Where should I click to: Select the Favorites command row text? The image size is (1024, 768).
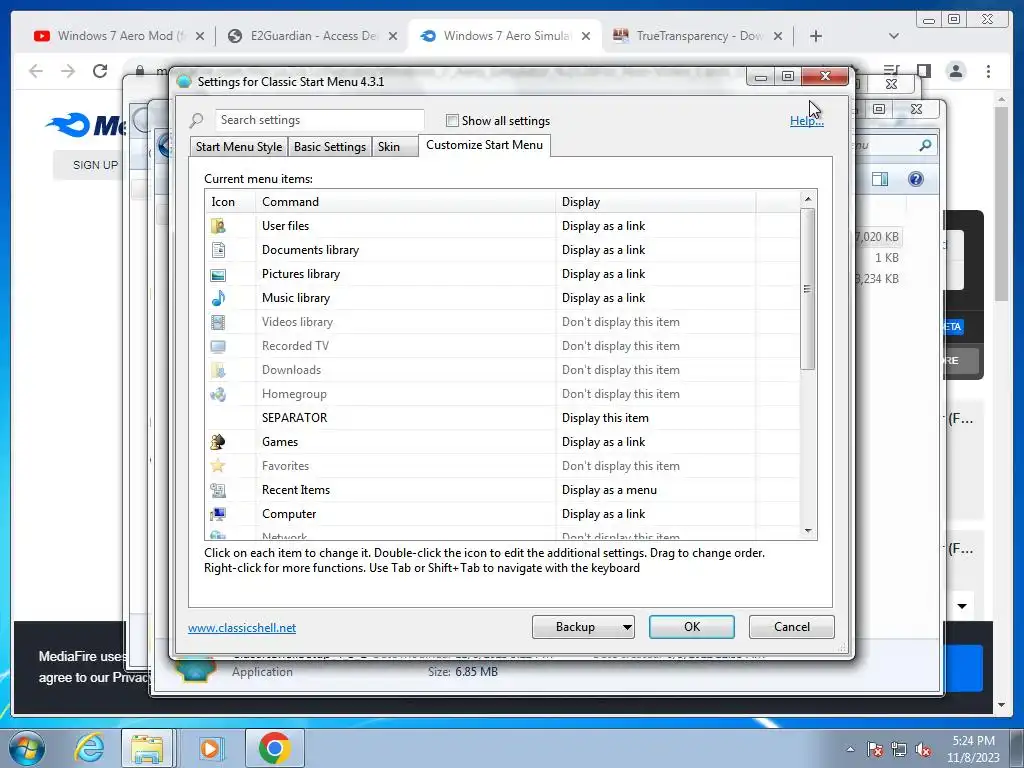pyautogui.click(x=285, y=466)
